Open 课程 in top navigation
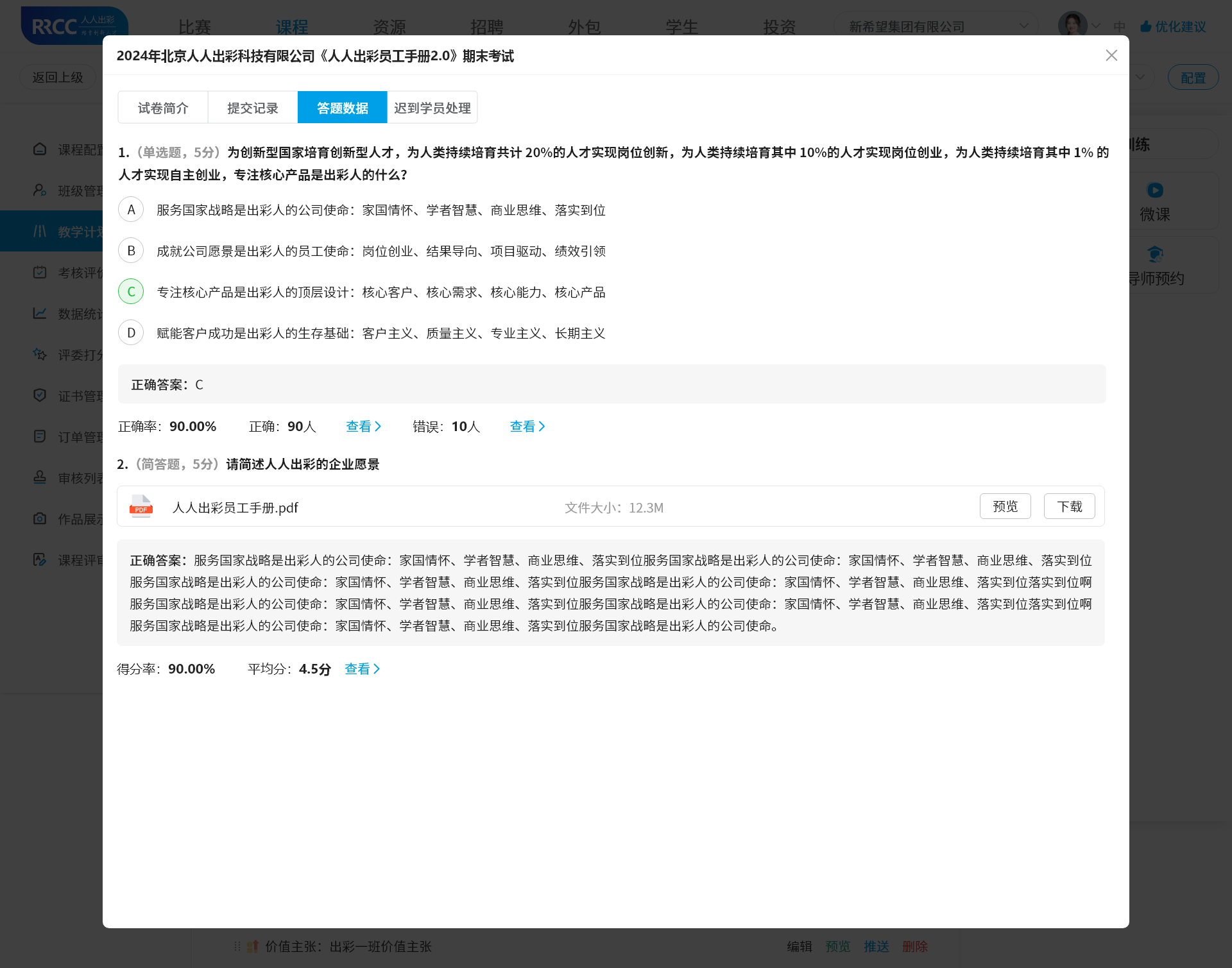Viewport: 1232px width, 968px height. 292,27
